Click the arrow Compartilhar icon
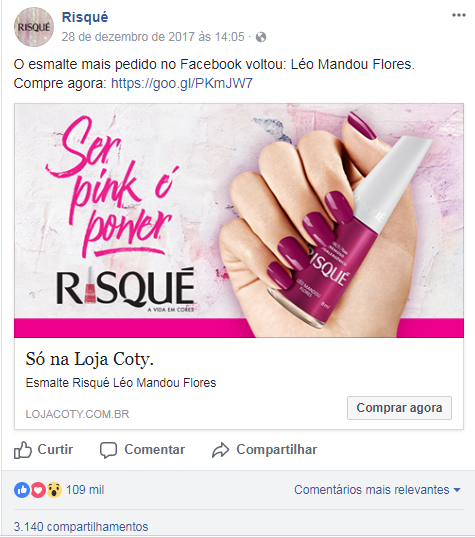Image resolution: width=475 pixels, height=538 pixels. 220,450
